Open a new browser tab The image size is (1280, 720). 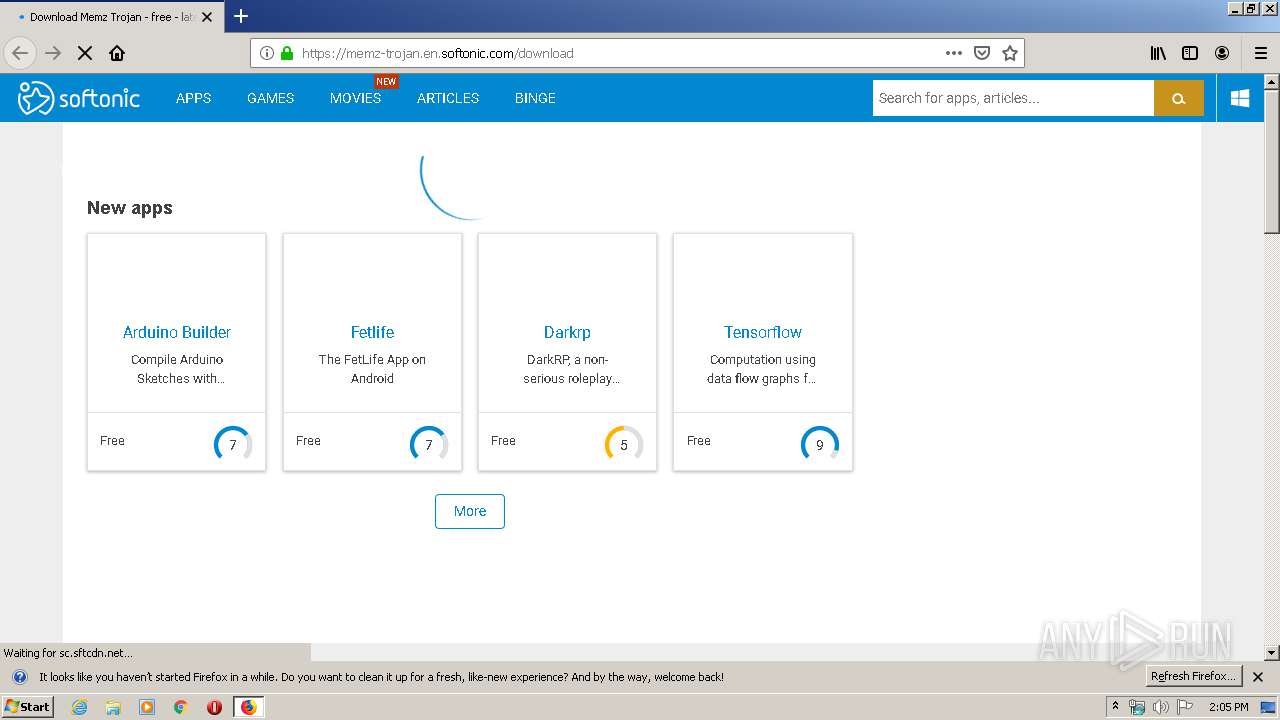(x=241, y=16)
